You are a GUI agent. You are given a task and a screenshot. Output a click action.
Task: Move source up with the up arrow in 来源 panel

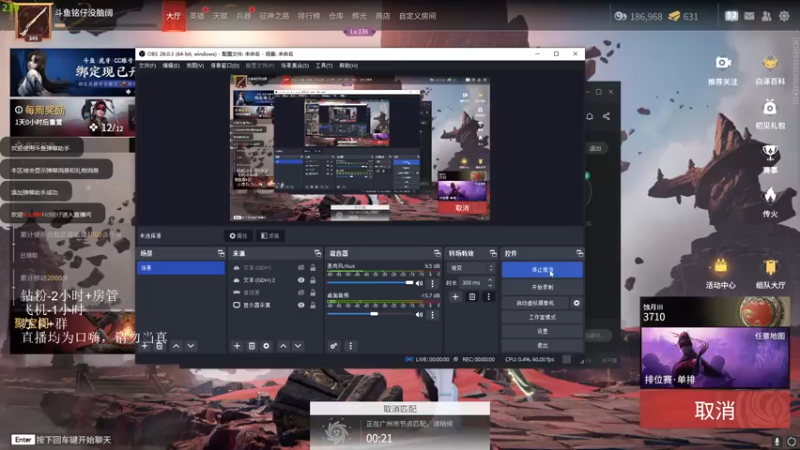pos(283,346)
